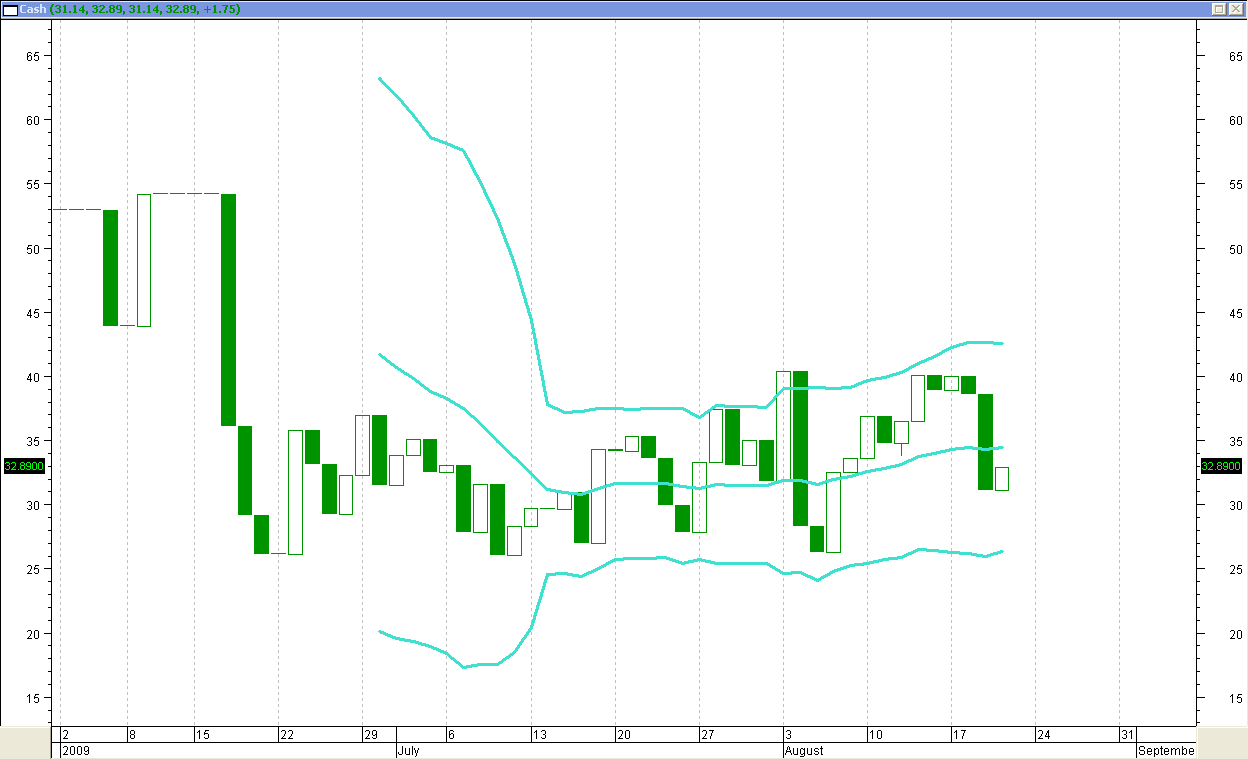Select the black 32.8900 price tag on the right scale
This screenshot has height=759, width=1248.
[1221, 466]
